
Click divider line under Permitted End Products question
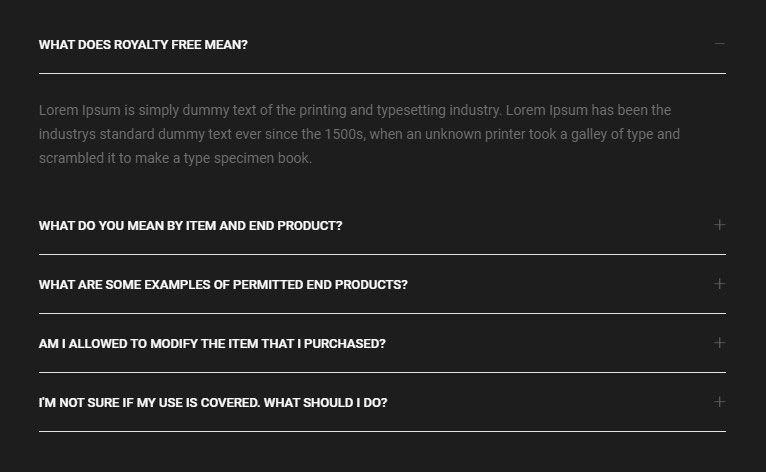[382, 313]
